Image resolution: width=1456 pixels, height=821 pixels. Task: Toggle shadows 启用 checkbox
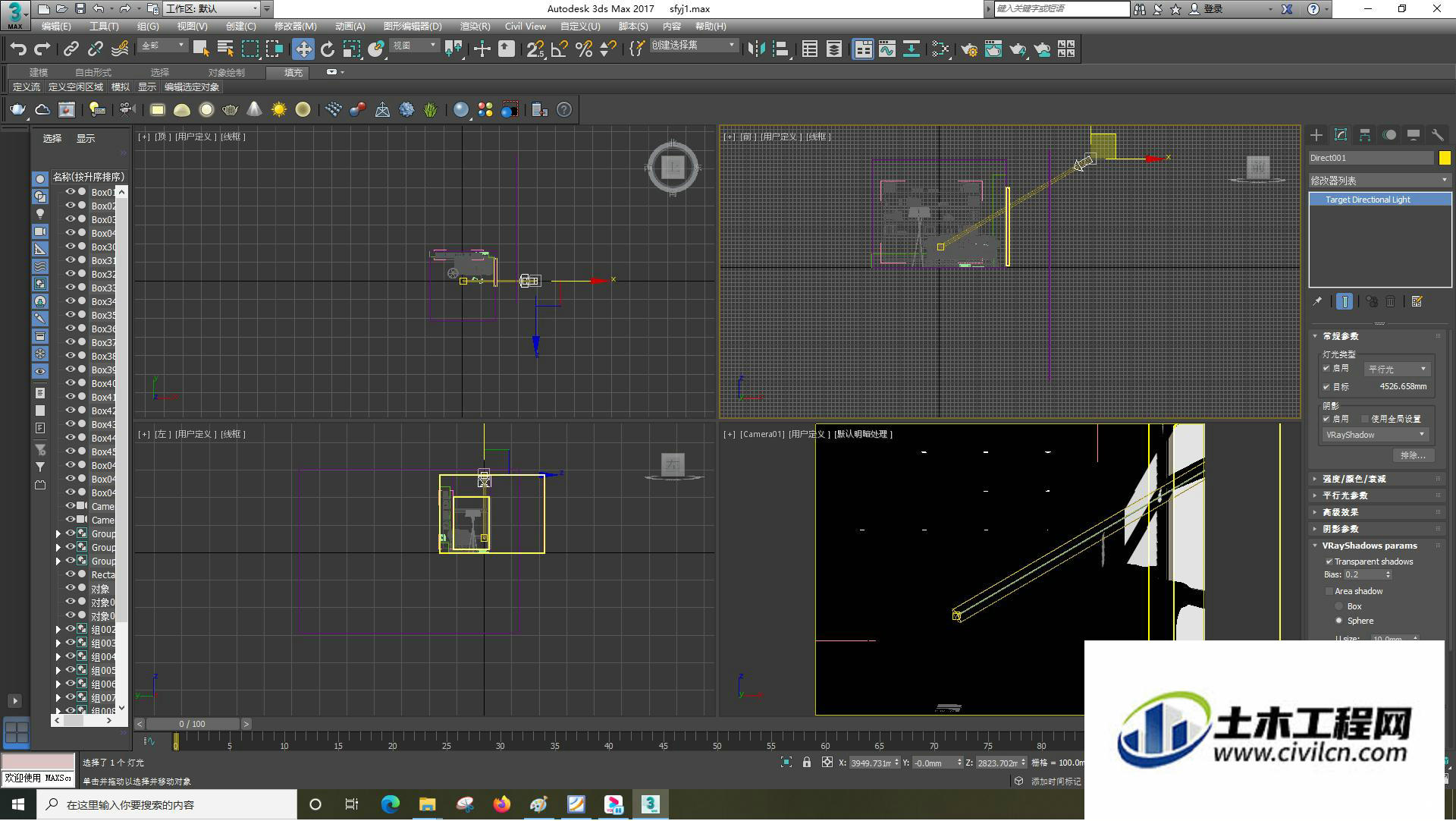click(1326, 419)
